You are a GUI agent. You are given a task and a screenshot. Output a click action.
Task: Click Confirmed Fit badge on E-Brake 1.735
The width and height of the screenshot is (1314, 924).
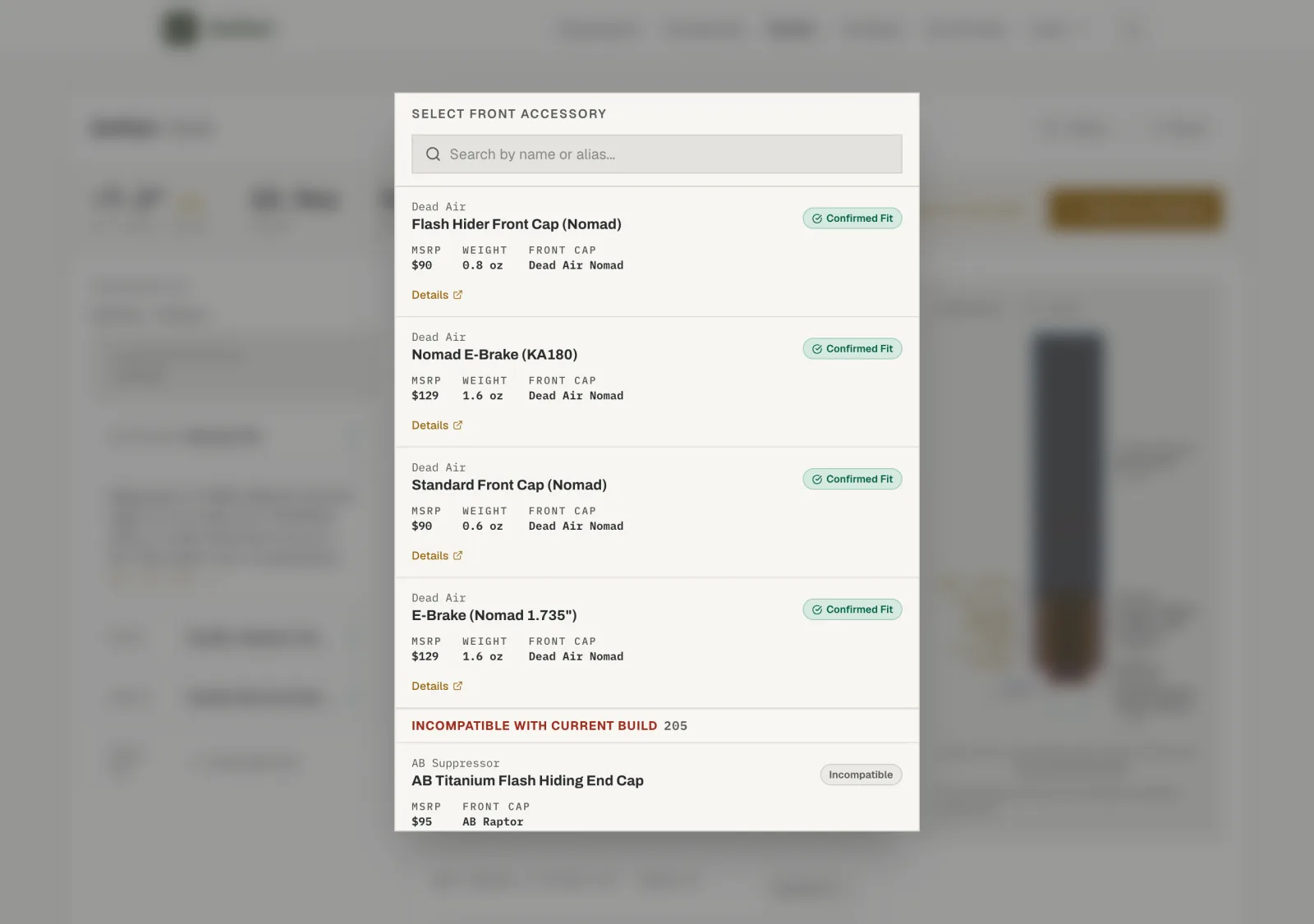pos(852,609)
